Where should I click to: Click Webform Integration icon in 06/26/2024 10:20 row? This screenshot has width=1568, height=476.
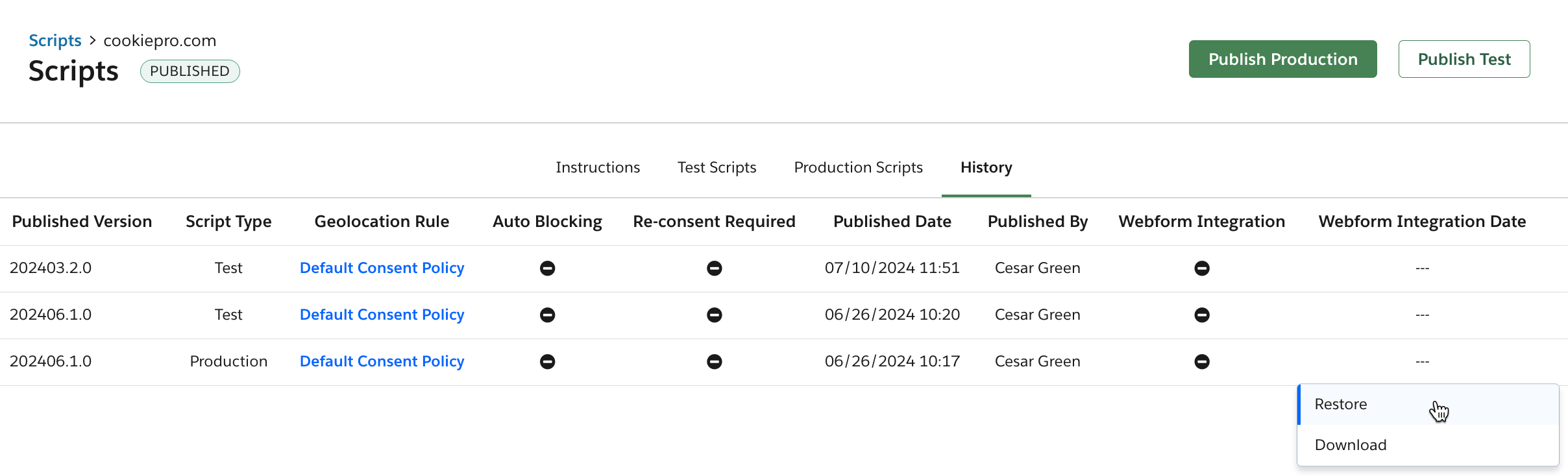click(1201, 315)
